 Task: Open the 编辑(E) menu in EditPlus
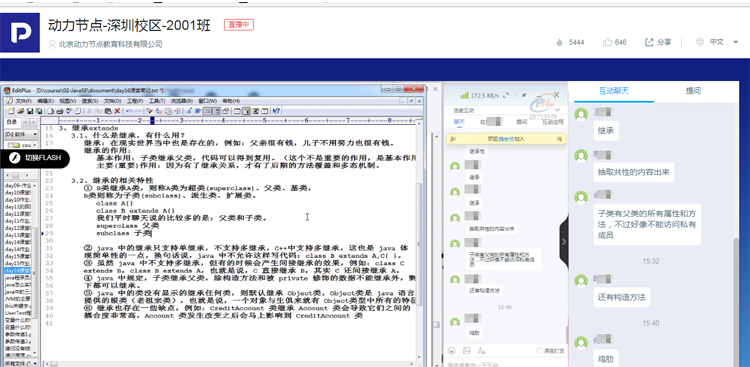(x=45, y=101)
